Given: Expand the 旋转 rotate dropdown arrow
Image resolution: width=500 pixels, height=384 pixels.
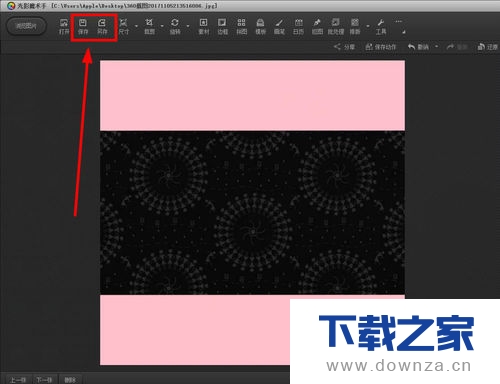Looking at the screenshot, I should tap(188, 26).
